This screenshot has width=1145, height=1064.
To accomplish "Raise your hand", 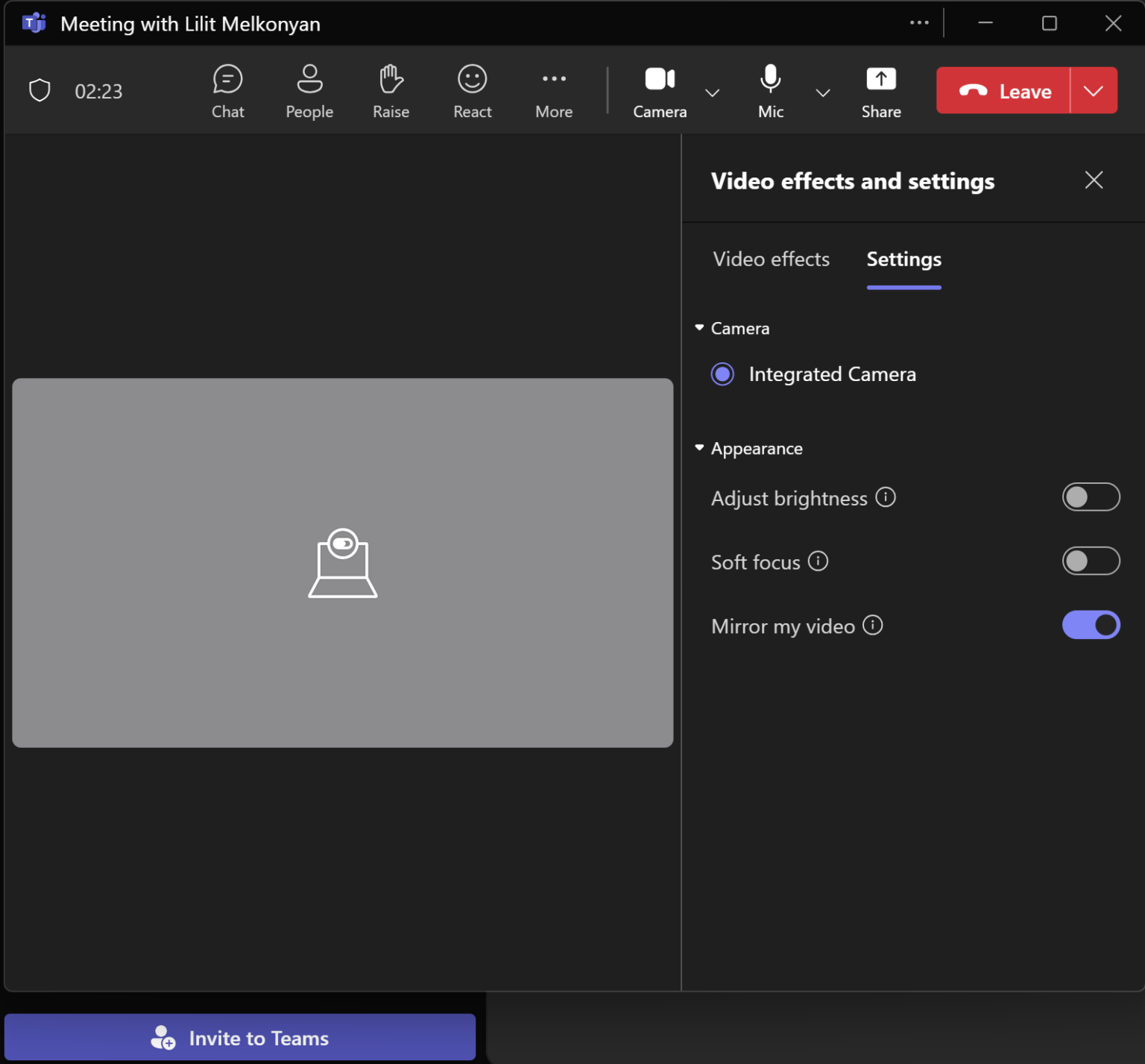I will click(390, 89).
